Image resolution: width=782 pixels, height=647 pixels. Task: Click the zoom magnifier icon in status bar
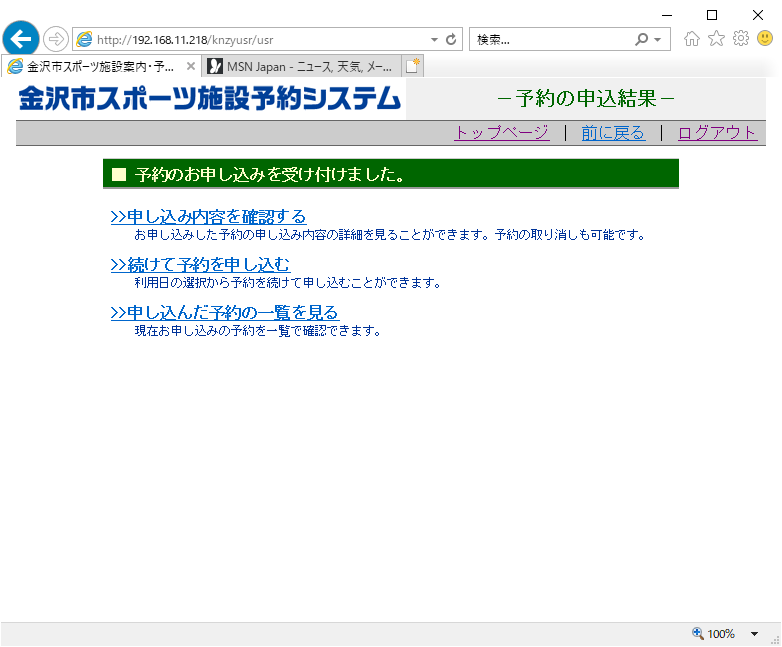(x=698, y=633)
